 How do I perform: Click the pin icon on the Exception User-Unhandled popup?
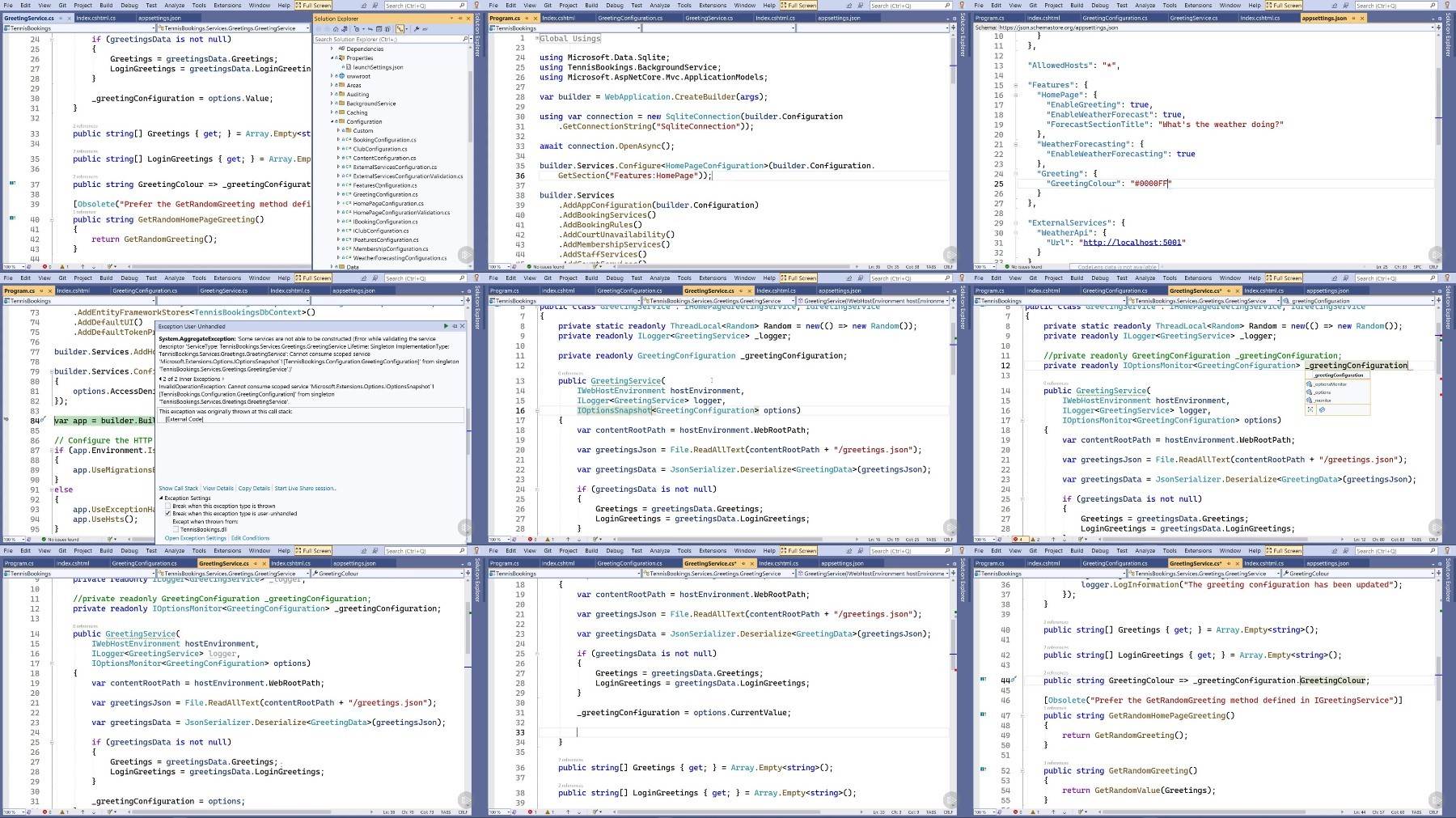(455, 326)
